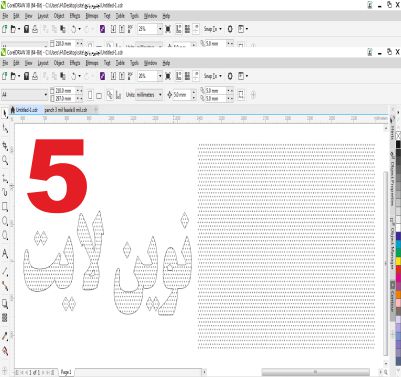Pick the red swatch in the color palette
401x377 pixels.
pos(398,269)
